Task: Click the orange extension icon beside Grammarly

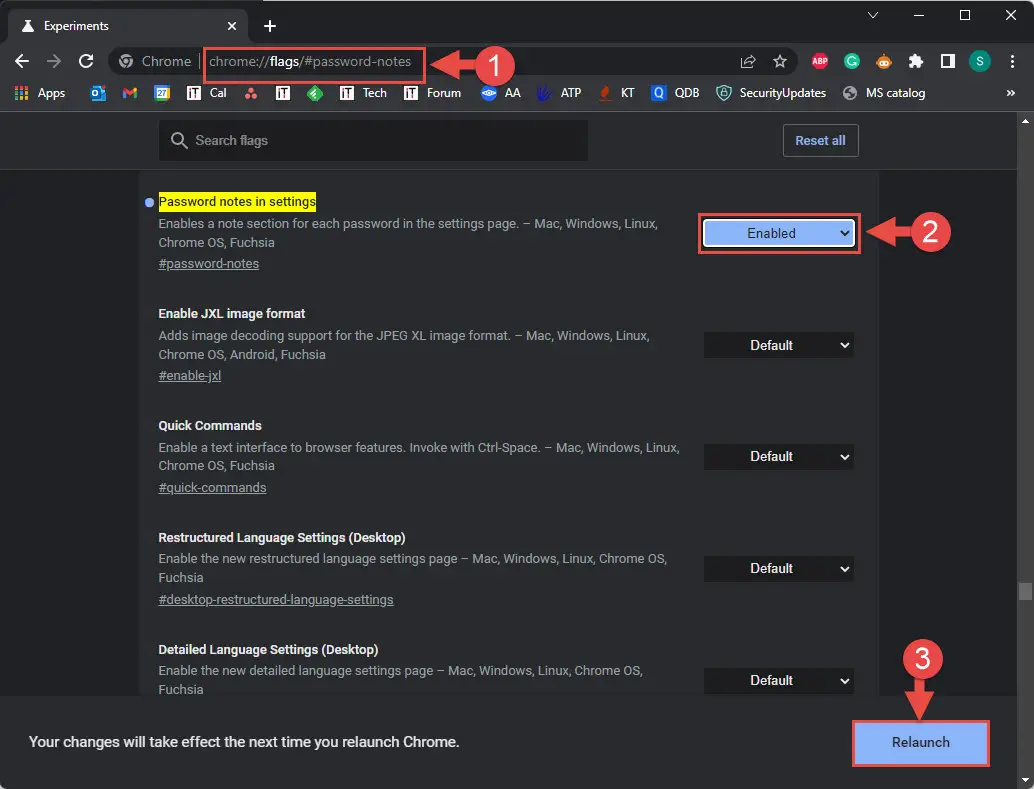Action: point(884,61)
